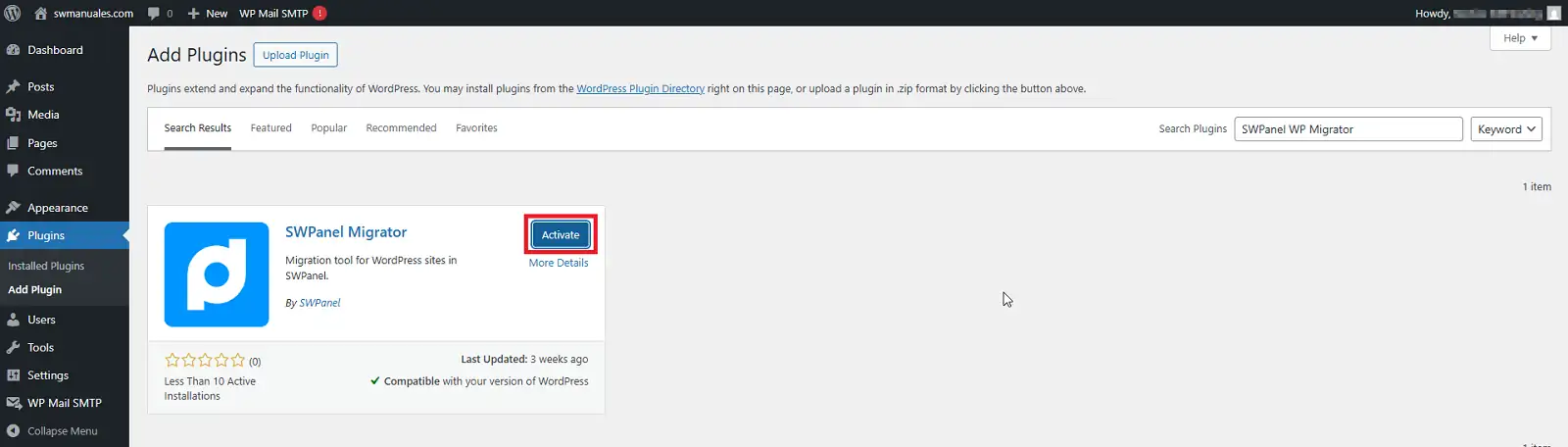Click the Collapse Menu label
The width and height of the screenshot is (1568, 447).
tap(63, 431)
